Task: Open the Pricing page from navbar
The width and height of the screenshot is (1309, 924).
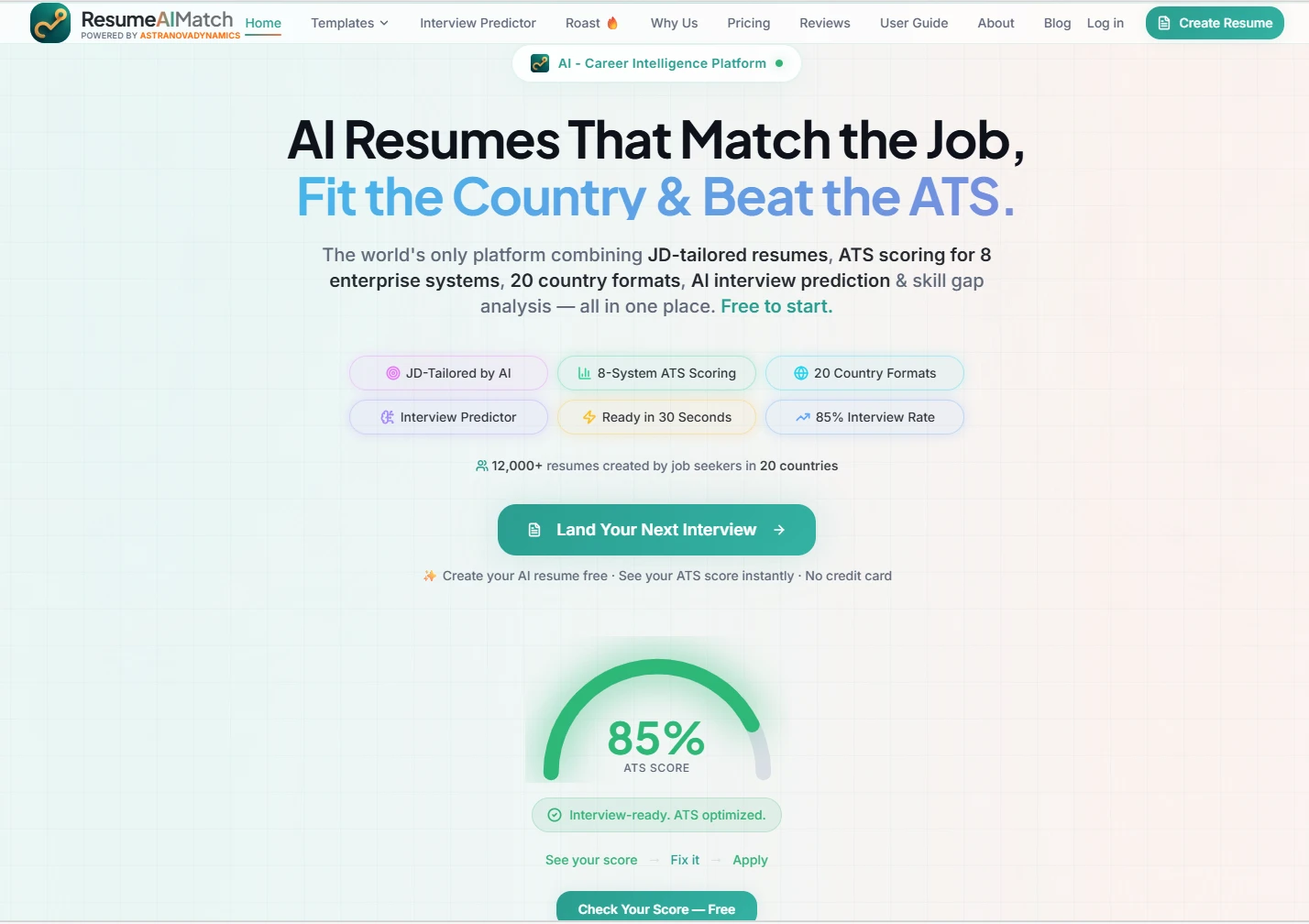Action: click(748, 23)
